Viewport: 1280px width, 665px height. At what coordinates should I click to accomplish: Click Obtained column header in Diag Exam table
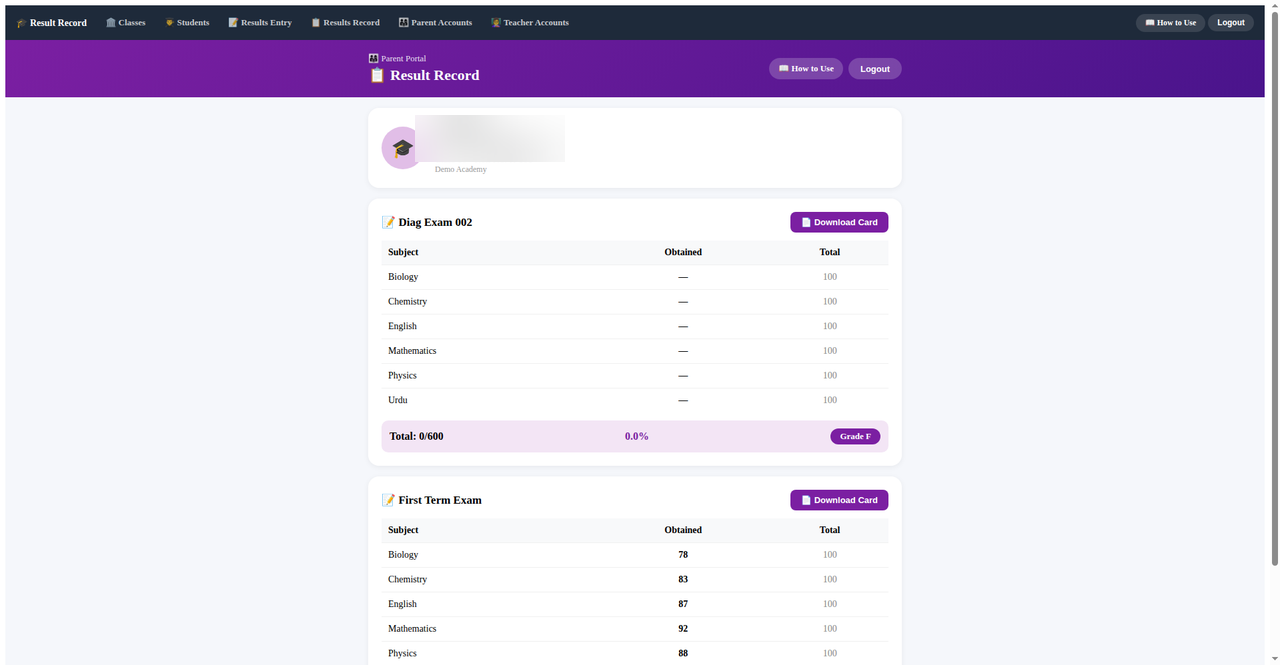pos(683,252)
